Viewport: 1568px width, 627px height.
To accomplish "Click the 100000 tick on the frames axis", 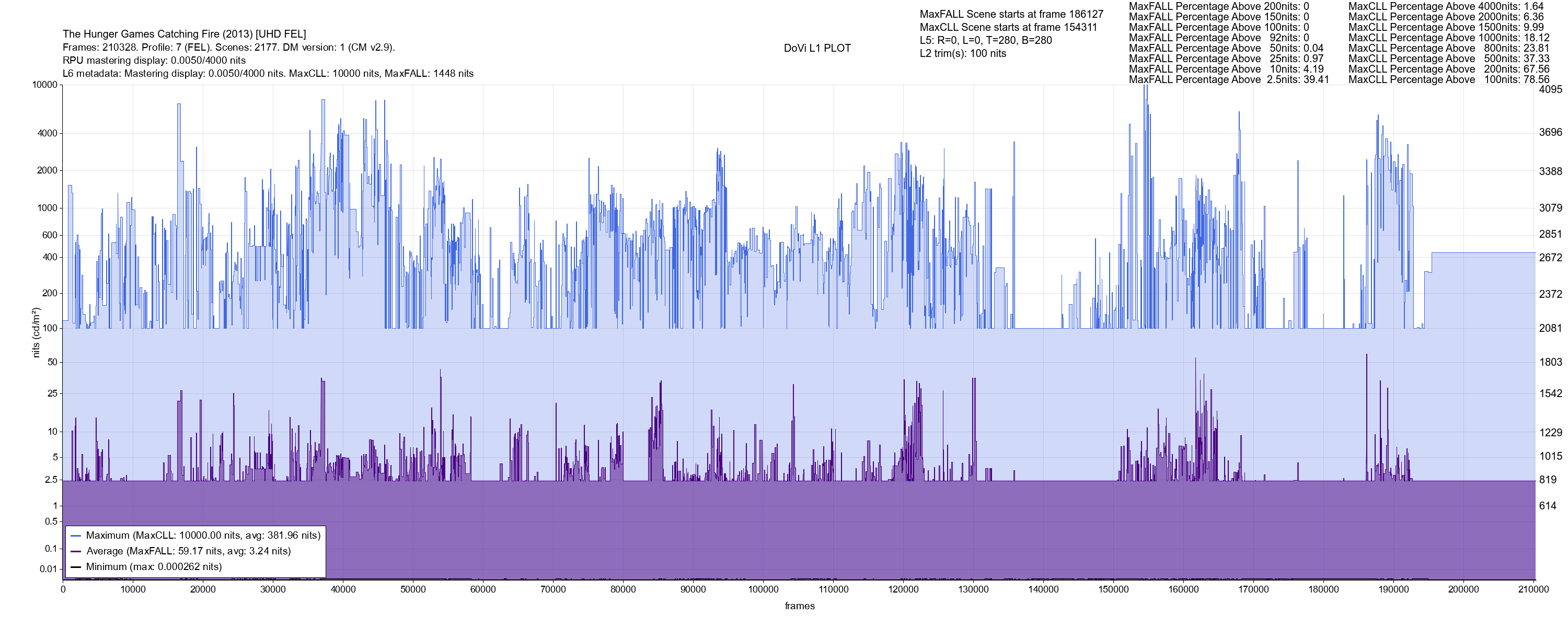I will click(x=763, y=589).
